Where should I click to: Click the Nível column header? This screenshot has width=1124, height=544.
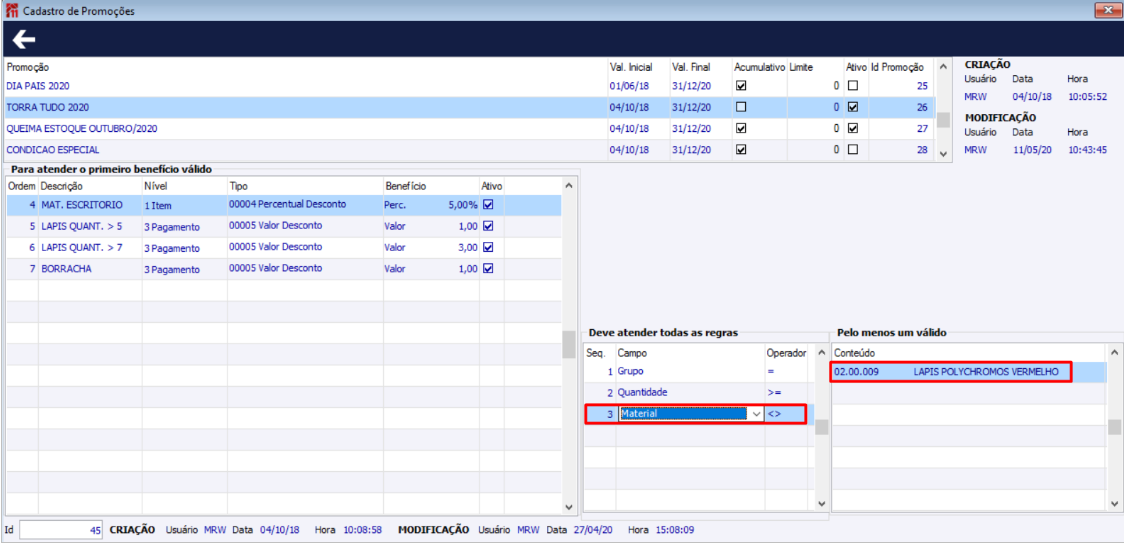pos(156,186)
